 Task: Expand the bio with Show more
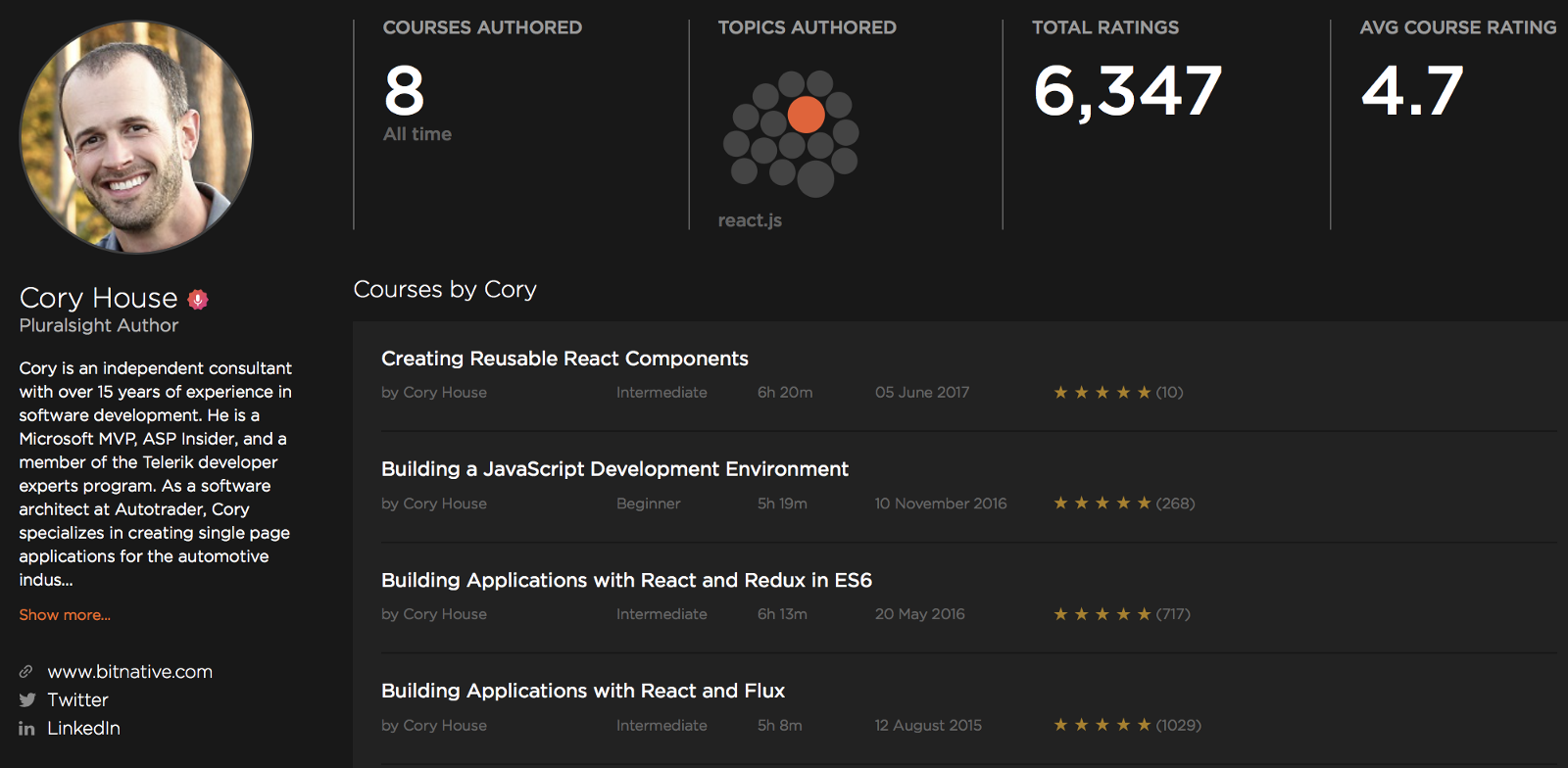65,615
